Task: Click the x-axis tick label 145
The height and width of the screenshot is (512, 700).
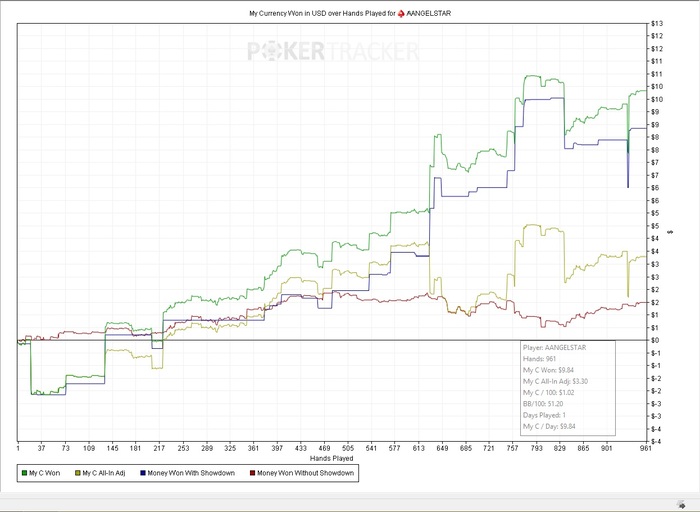Action: (x=112, y=448)
